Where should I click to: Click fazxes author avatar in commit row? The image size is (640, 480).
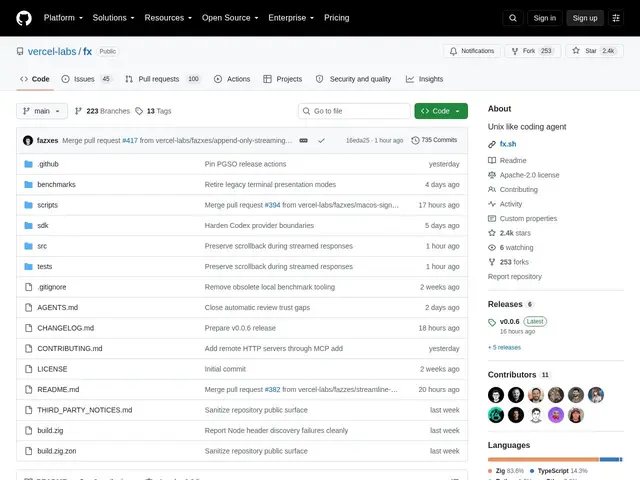(28, 140)
